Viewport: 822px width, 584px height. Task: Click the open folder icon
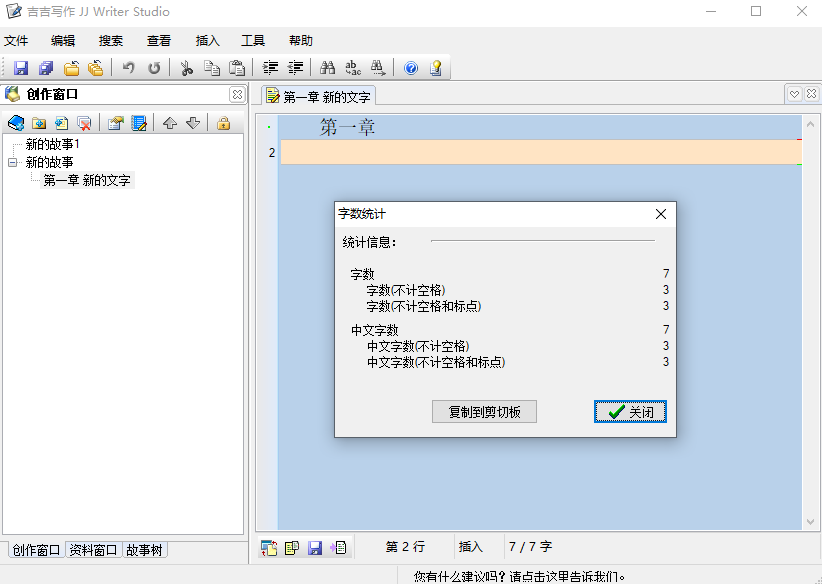tap(72, 68)
